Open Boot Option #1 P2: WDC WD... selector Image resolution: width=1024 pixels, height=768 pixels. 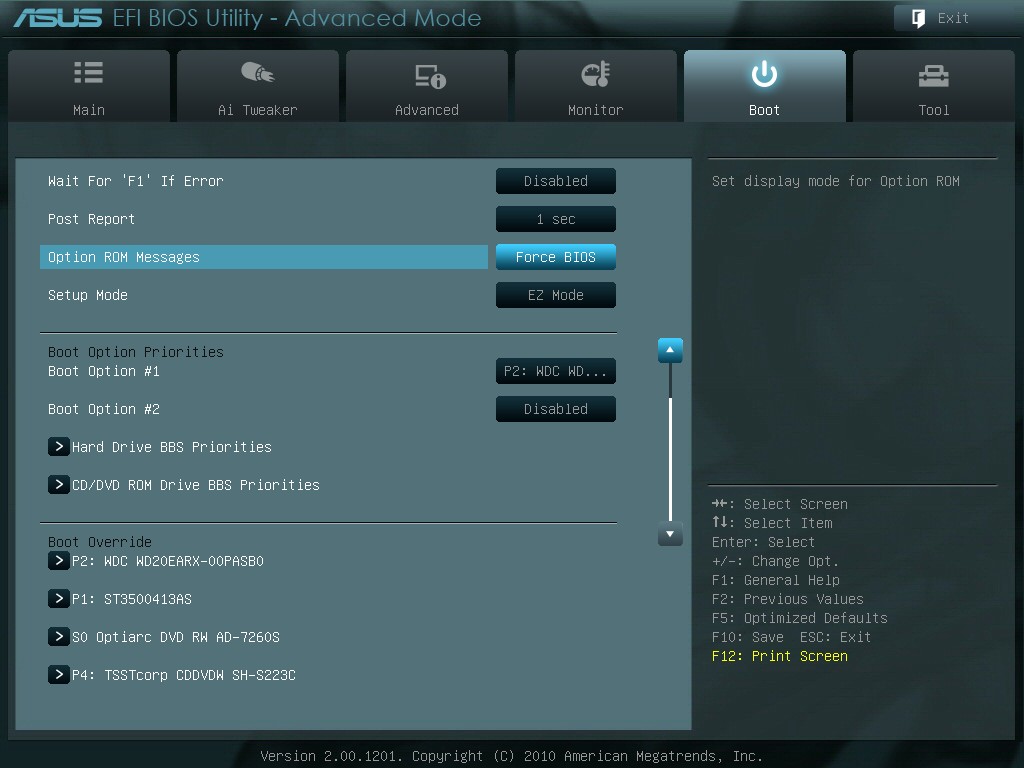[556, 371]
